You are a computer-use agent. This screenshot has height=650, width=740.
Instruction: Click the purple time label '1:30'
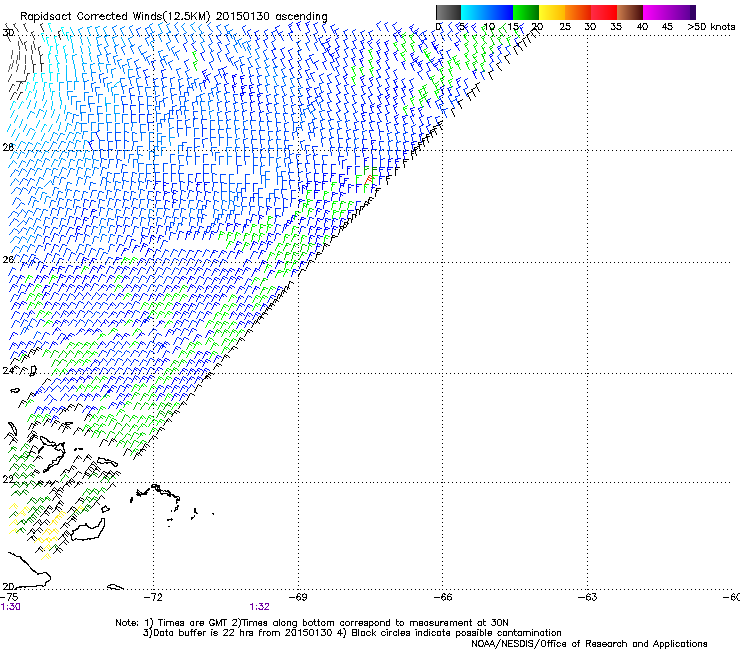10,607
